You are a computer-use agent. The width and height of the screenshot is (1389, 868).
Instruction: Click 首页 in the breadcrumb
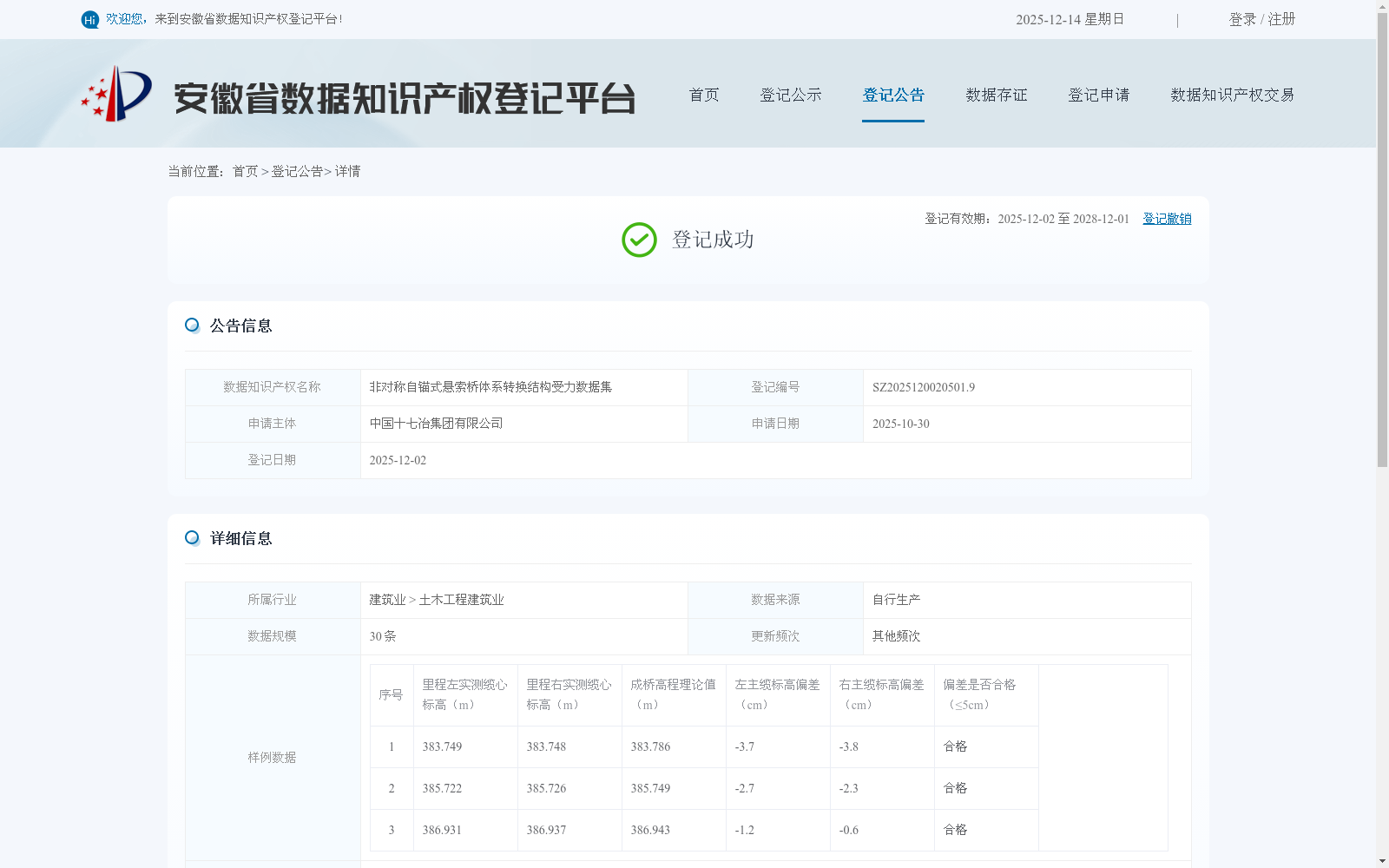click(x=245, y=172)
